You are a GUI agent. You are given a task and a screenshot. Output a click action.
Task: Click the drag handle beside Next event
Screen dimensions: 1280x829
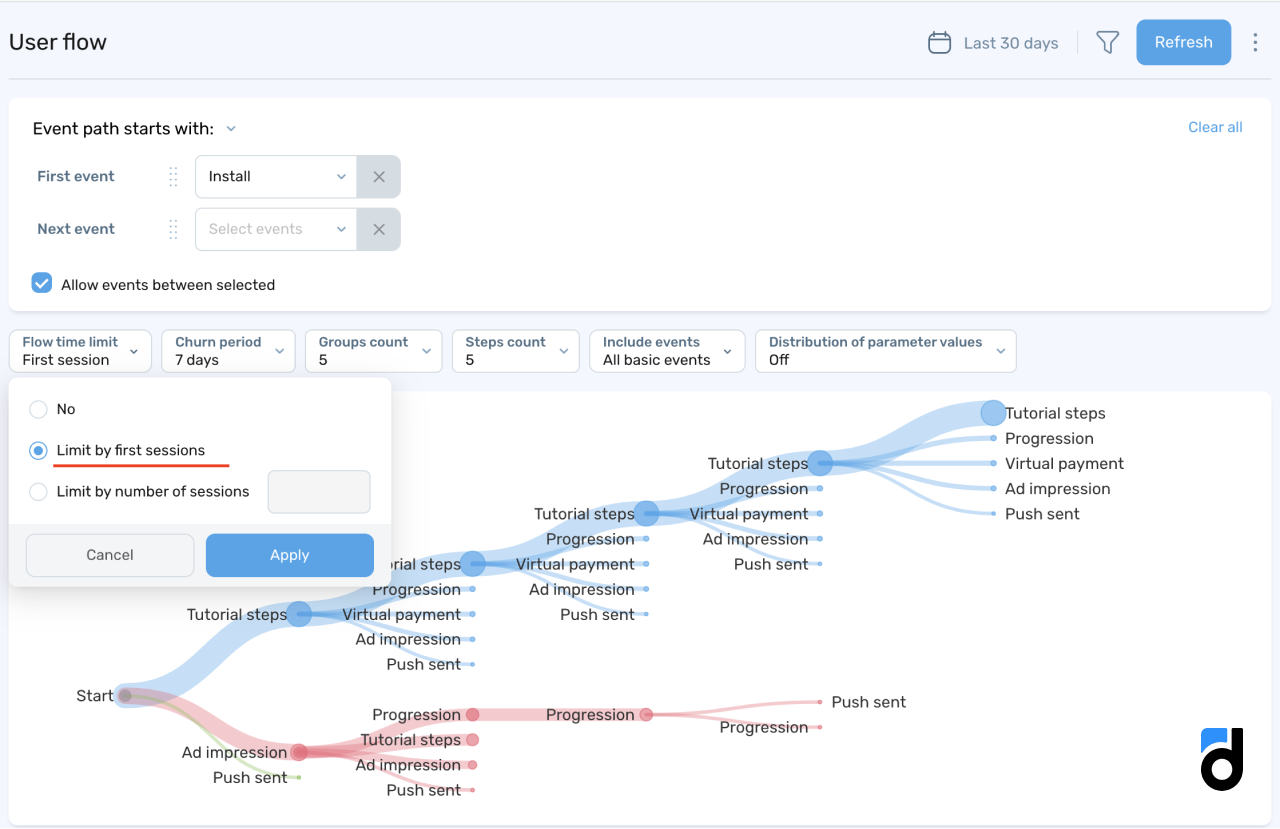click(172, 229)
